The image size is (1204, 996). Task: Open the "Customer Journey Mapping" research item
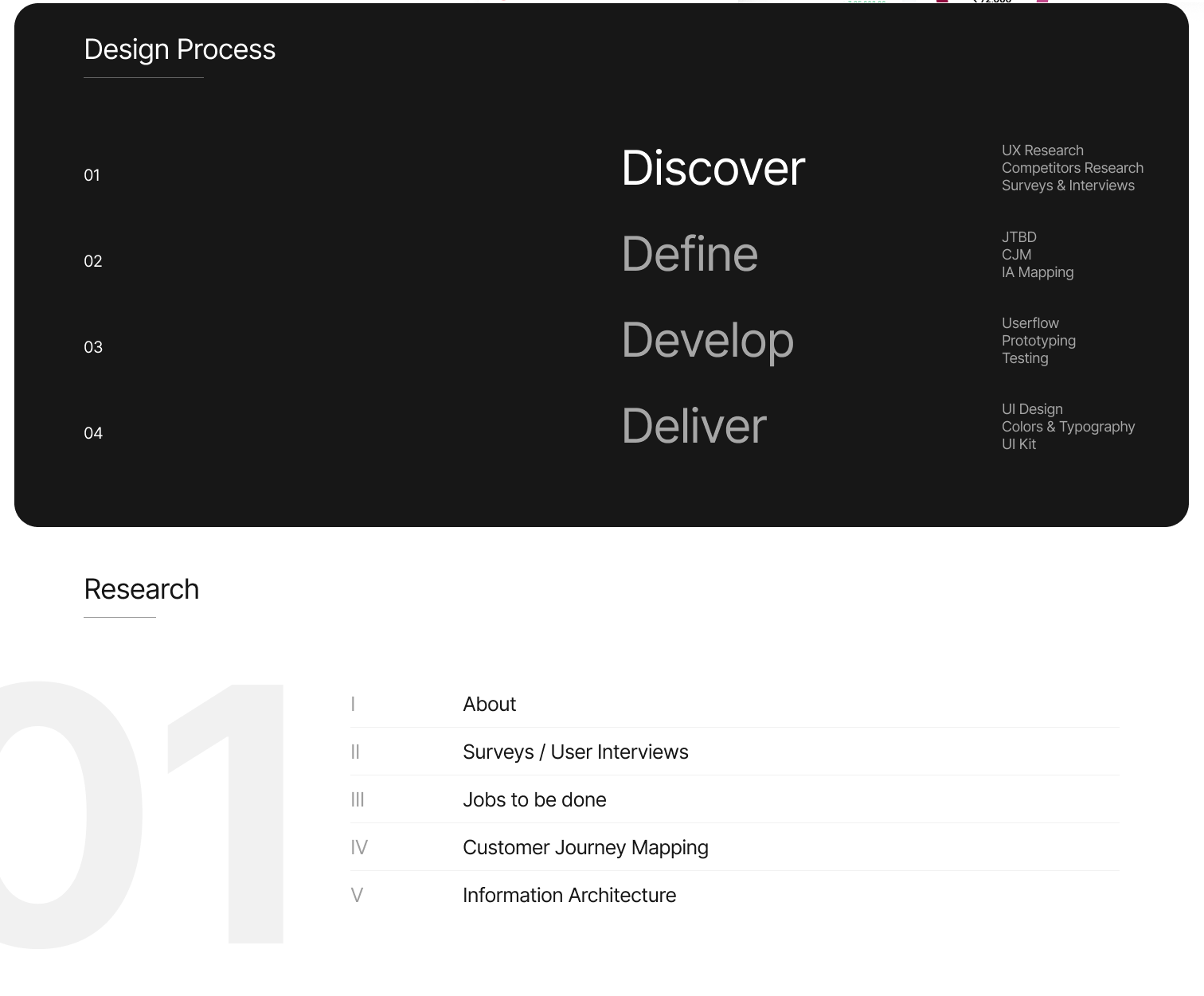click(x=585, y=847)
